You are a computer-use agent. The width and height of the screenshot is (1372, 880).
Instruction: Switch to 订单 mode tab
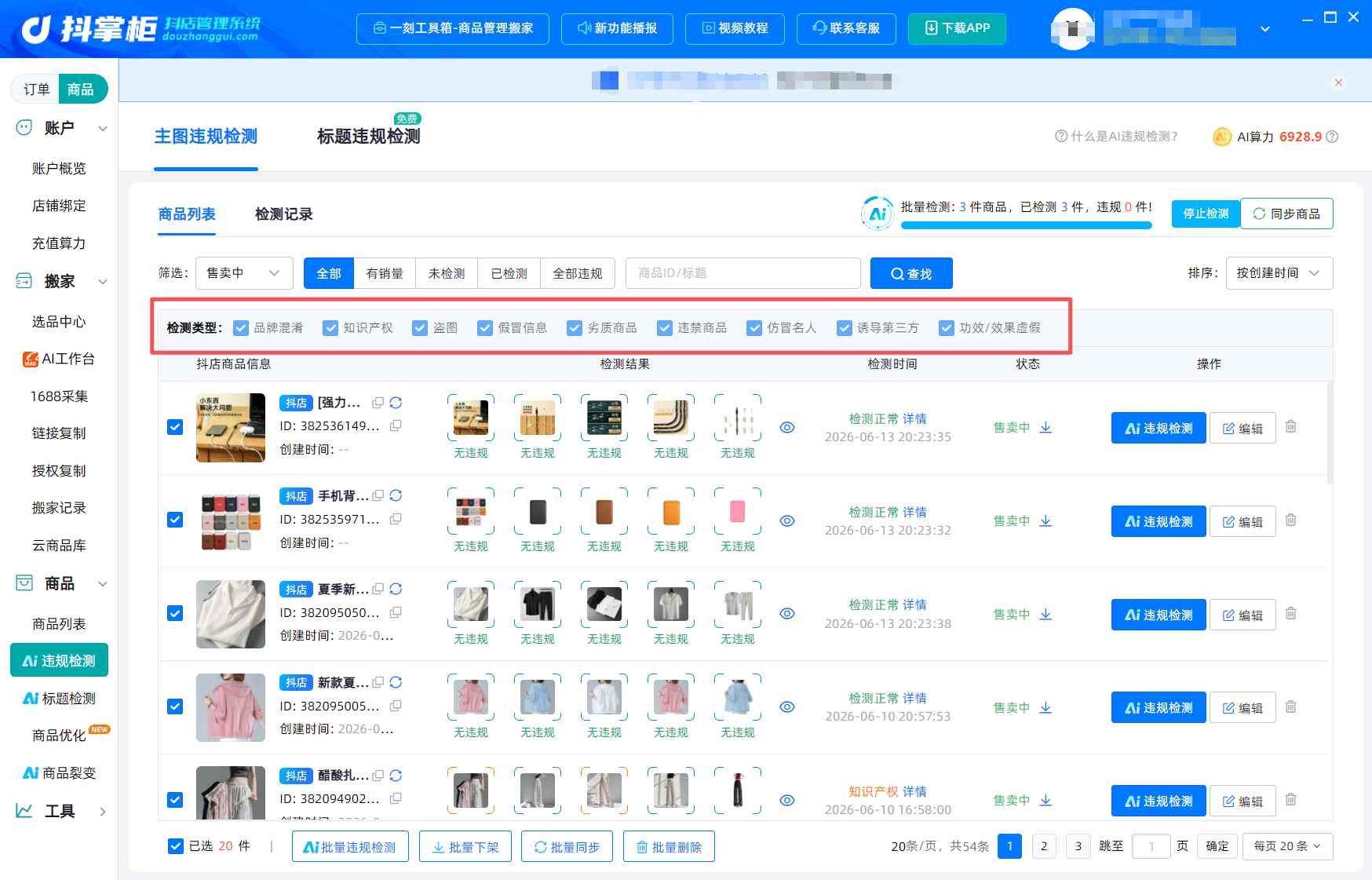point(37,89)
